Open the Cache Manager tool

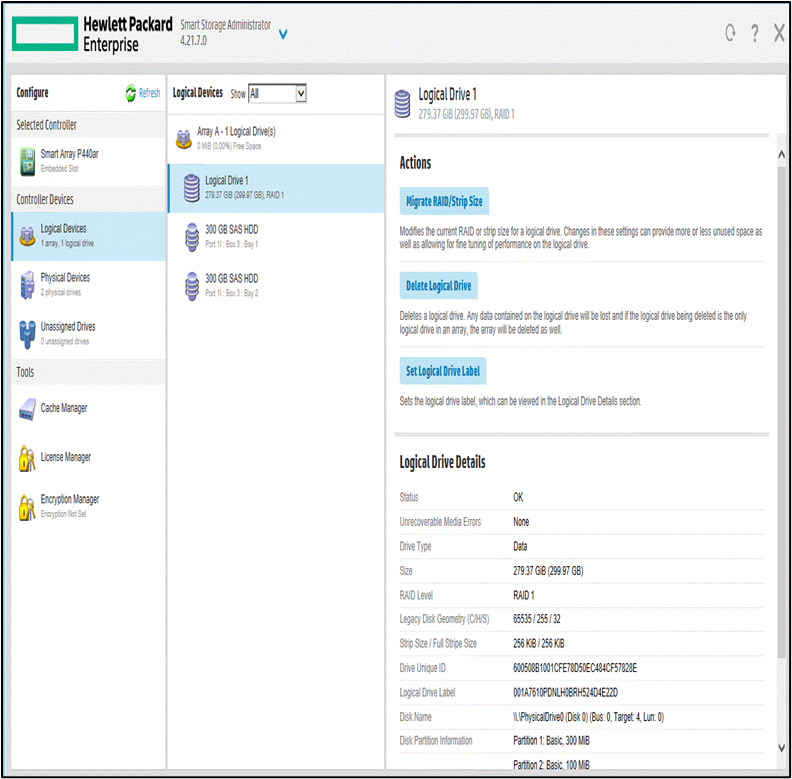[88, 408]
